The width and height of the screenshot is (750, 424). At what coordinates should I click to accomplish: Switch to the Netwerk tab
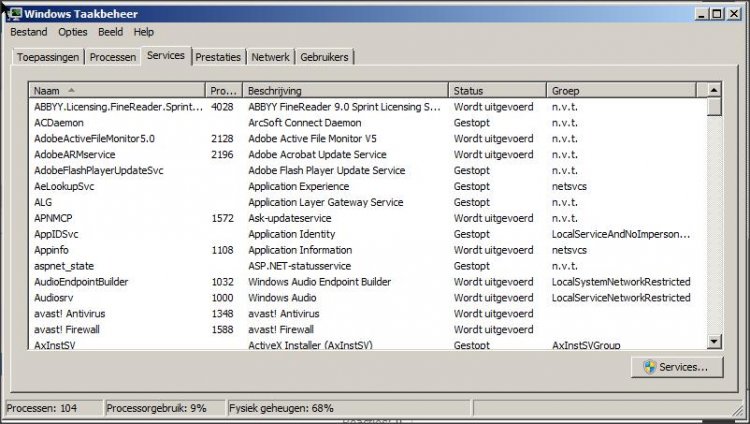[x=270, y=57]
